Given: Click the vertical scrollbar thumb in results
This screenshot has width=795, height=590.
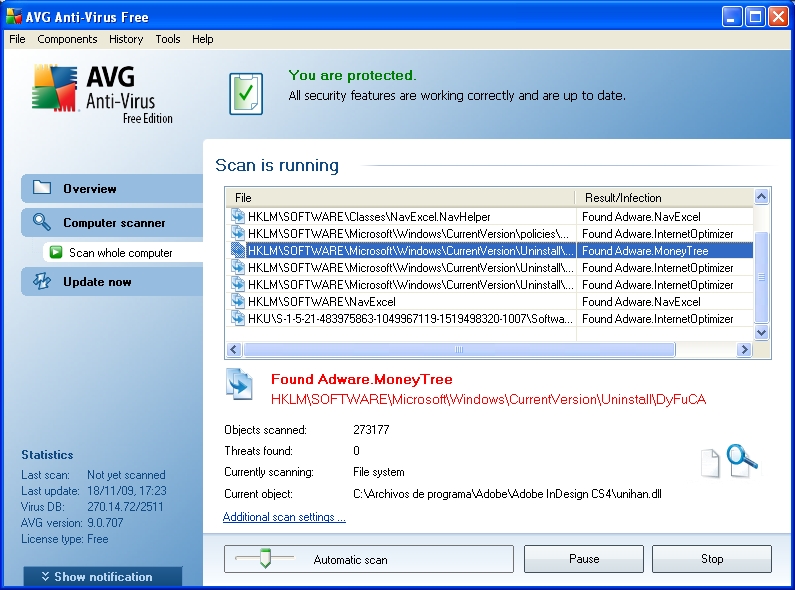Looking at the screenshot, I should coord(761,277).
